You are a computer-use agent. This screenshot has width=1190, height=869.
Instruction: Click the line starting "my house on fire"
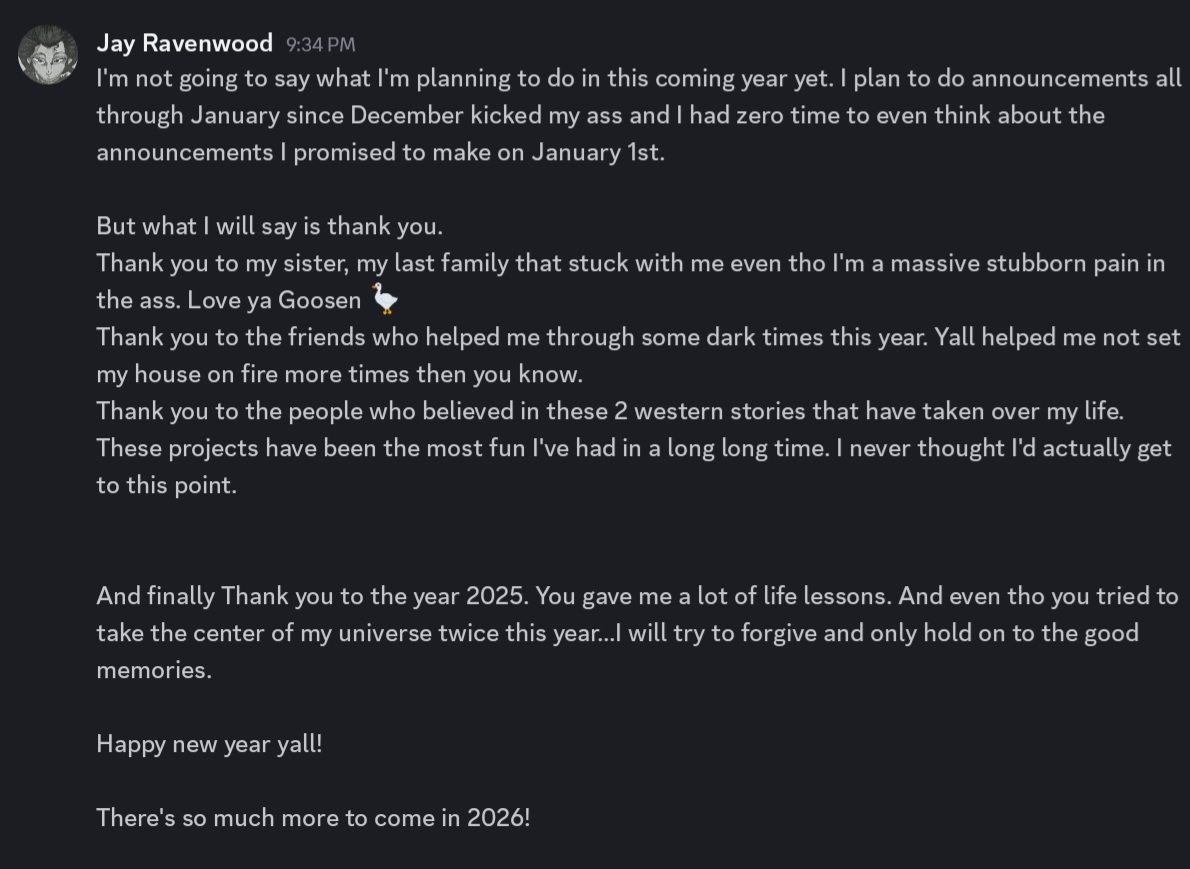[339, 375]
